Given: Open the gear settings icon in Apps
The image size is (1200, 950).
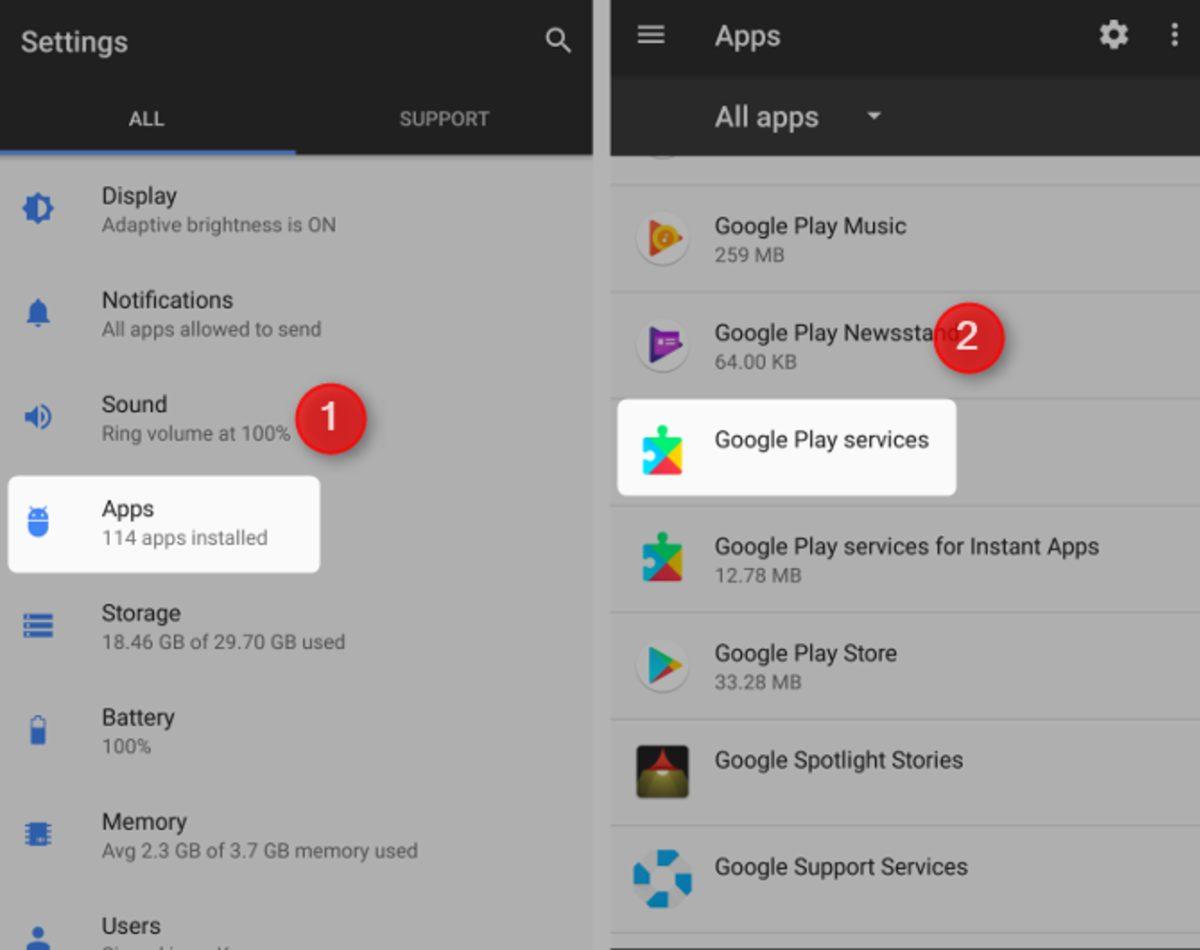Looking at the screenshot, I should click(x=1113, y=36).
